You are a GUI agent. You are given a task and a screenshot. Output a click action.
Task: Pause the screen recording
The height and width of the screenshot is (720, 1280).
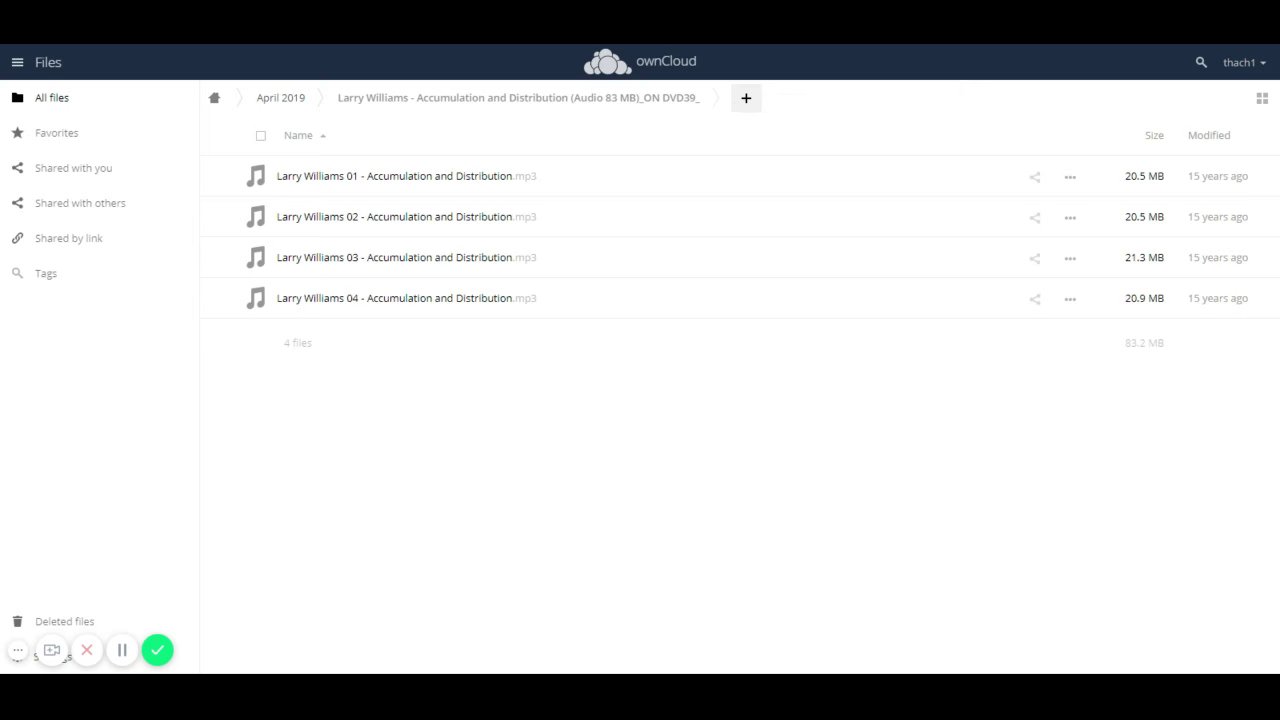122,650
